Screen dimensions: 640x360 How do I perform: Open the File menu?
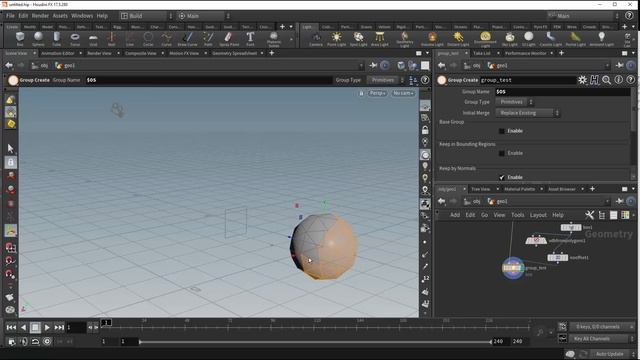click(10, 16)
